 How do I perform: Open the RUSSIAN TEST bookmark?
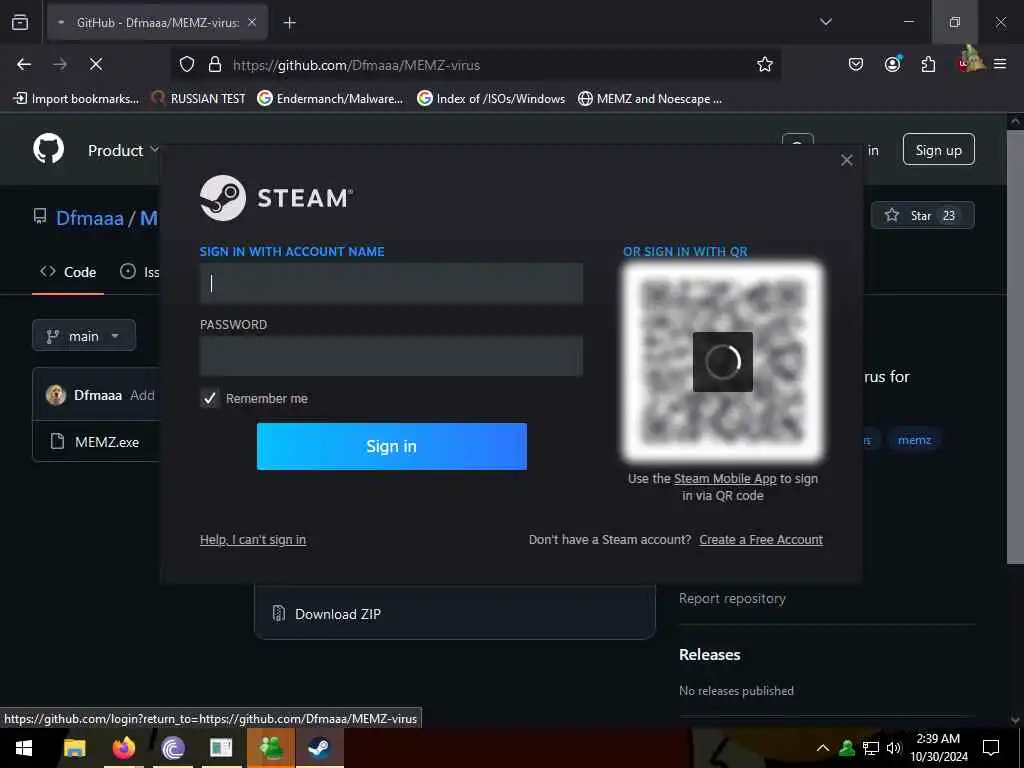[199, 99]
